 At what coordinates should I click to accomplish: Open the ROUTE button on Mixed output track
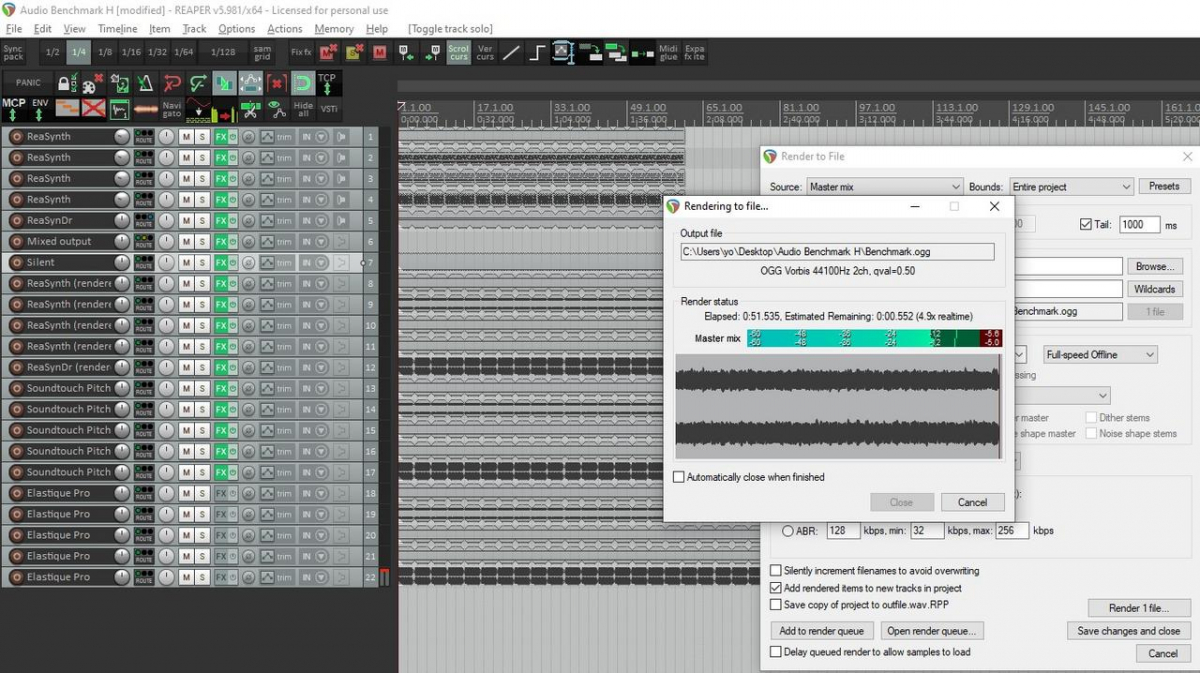tap(144, 241)
